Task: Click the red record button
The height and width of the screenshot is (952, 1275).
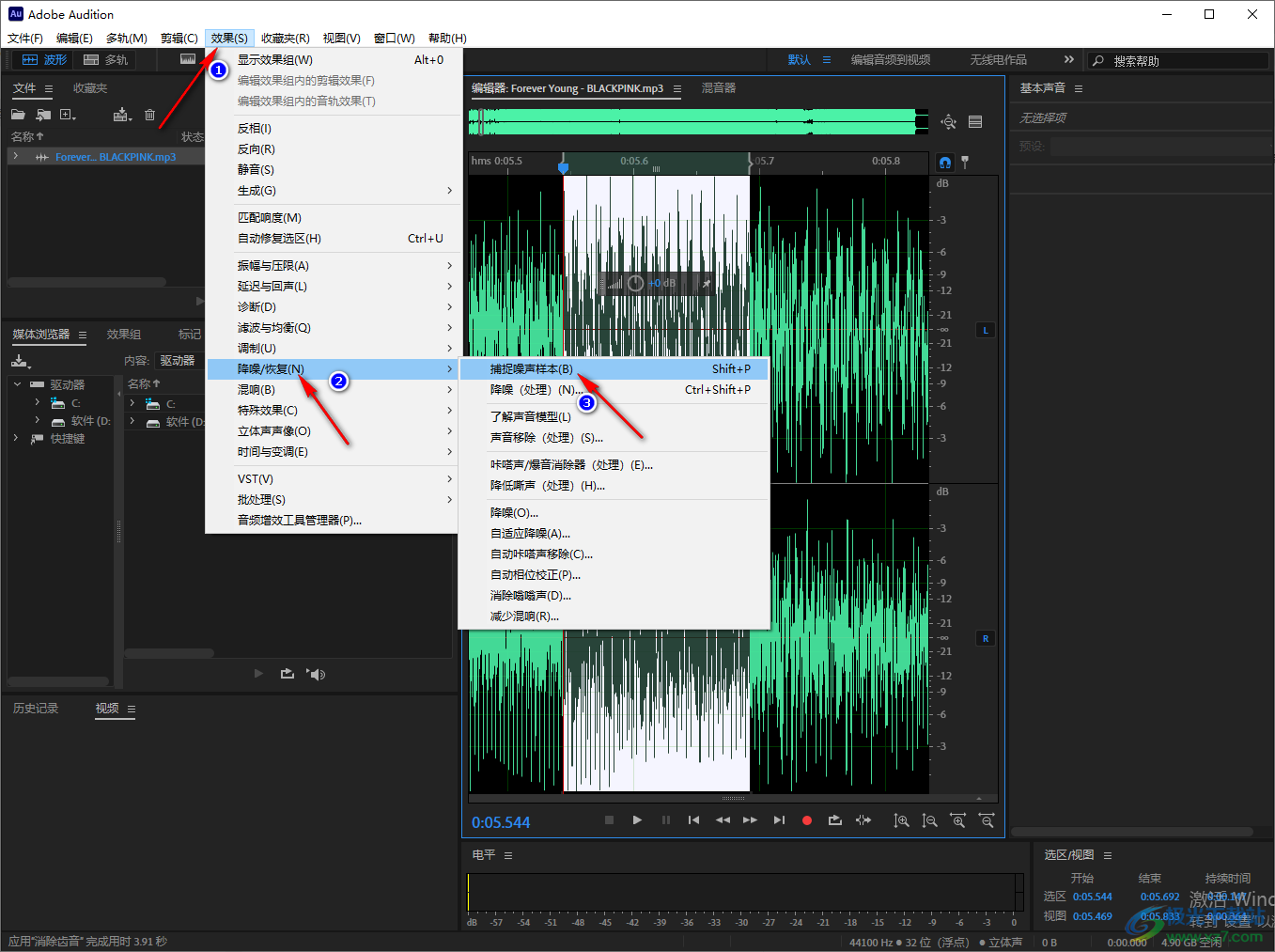Action: [806, 820]
